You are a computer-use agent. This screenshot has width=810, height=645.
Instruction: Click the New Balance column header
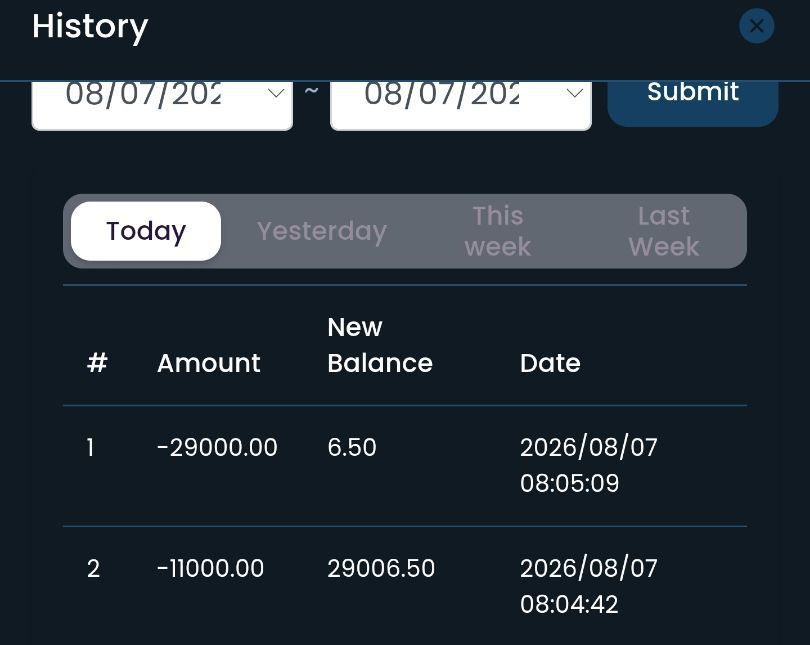[x=380, y=345]
